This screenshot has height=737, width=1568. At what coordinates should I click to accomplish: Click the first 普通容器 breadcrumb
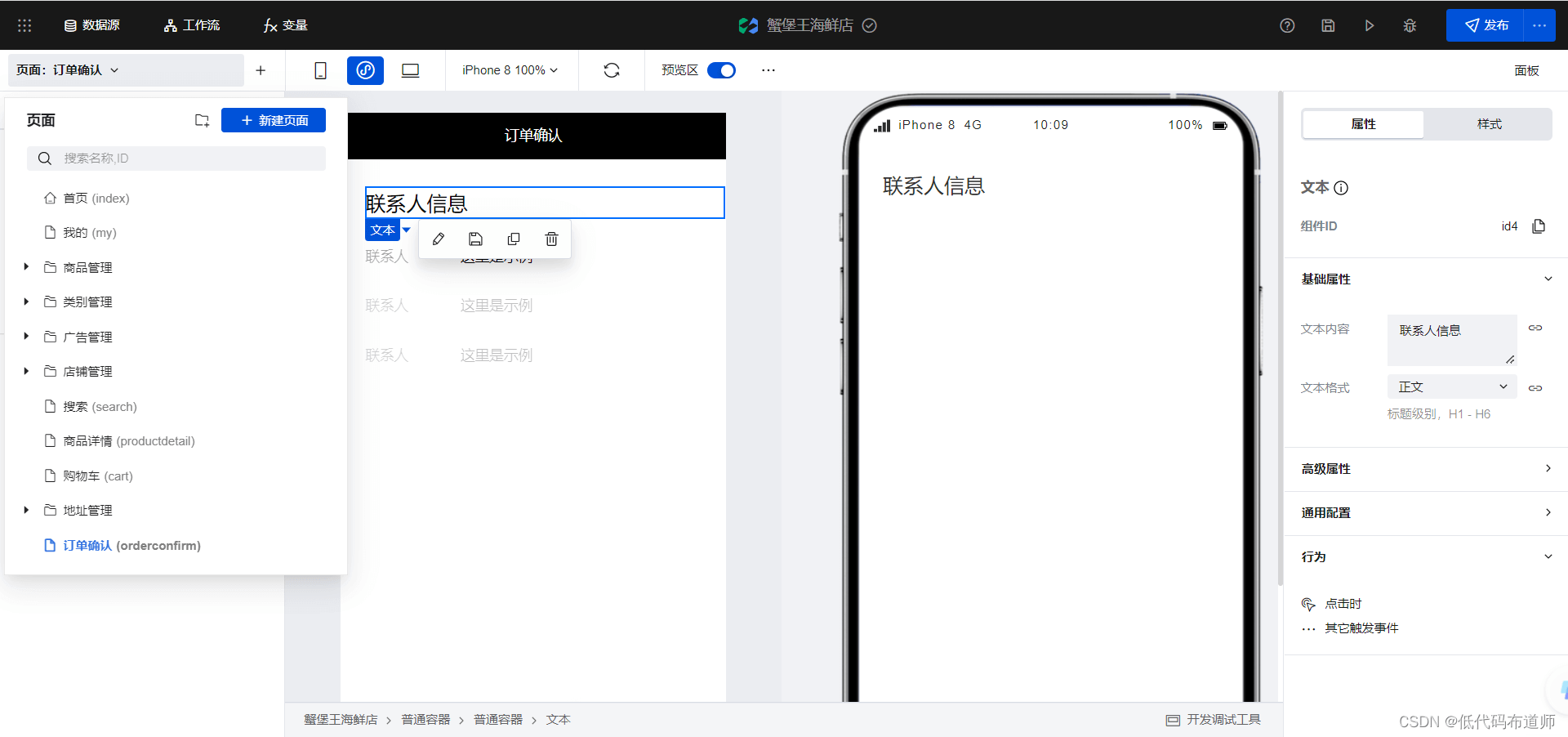(x=425, y=720)
